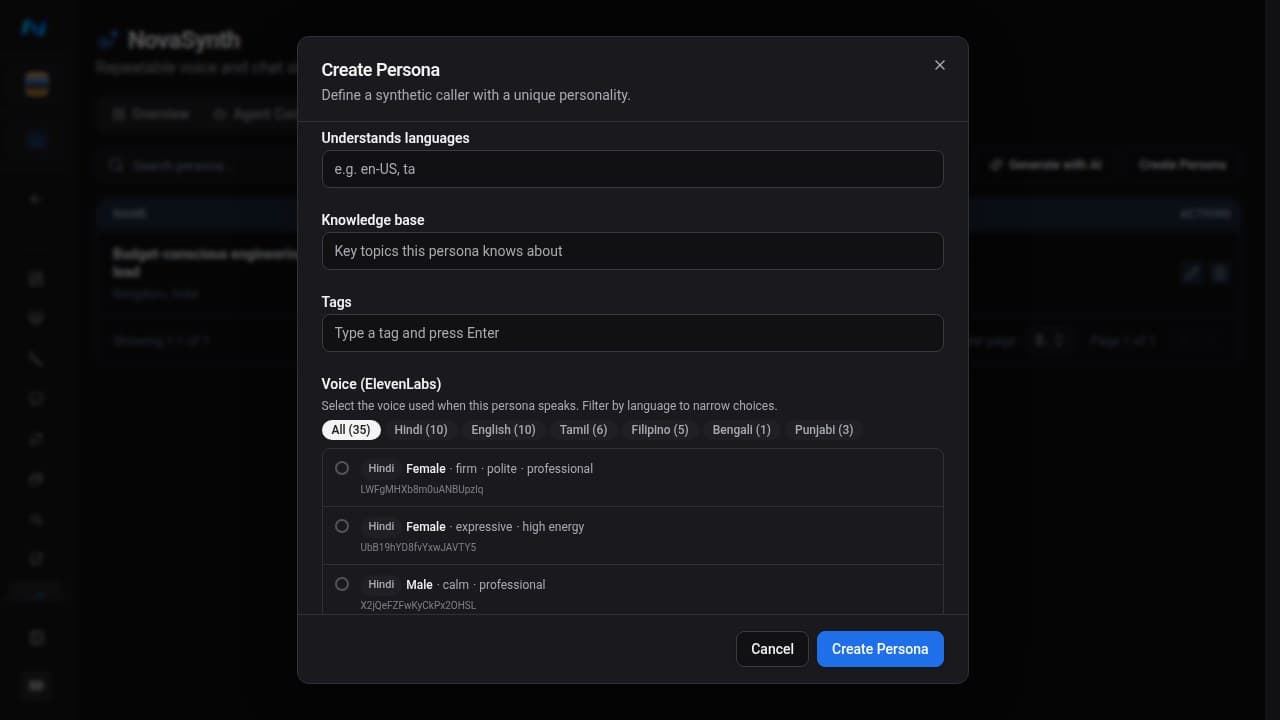Focus the Understands languages field
The height and width of the screenshot is (720, 1280).
(632, 169)
